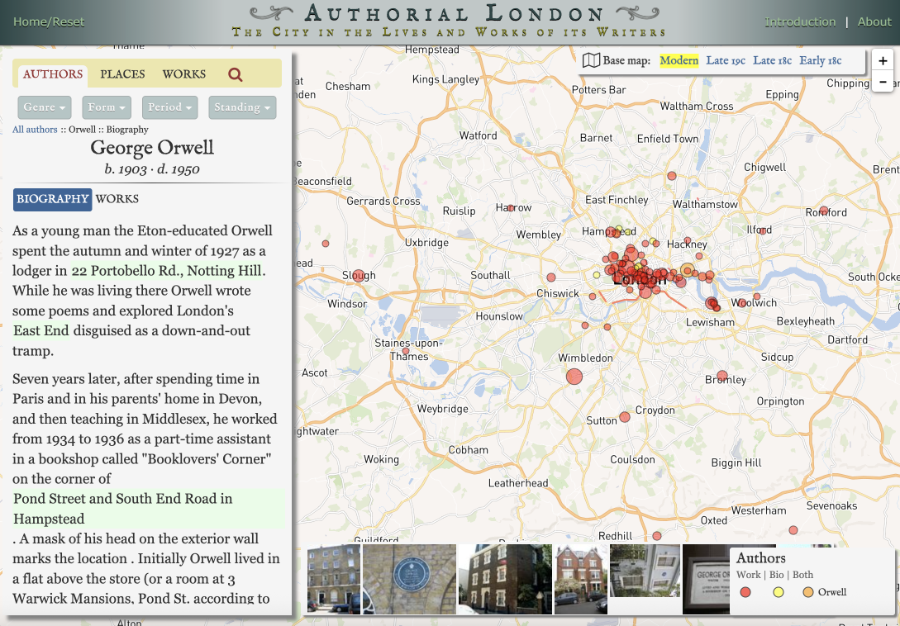
Task: Open the Standing filter dropdown
Action: pos(242,107)
